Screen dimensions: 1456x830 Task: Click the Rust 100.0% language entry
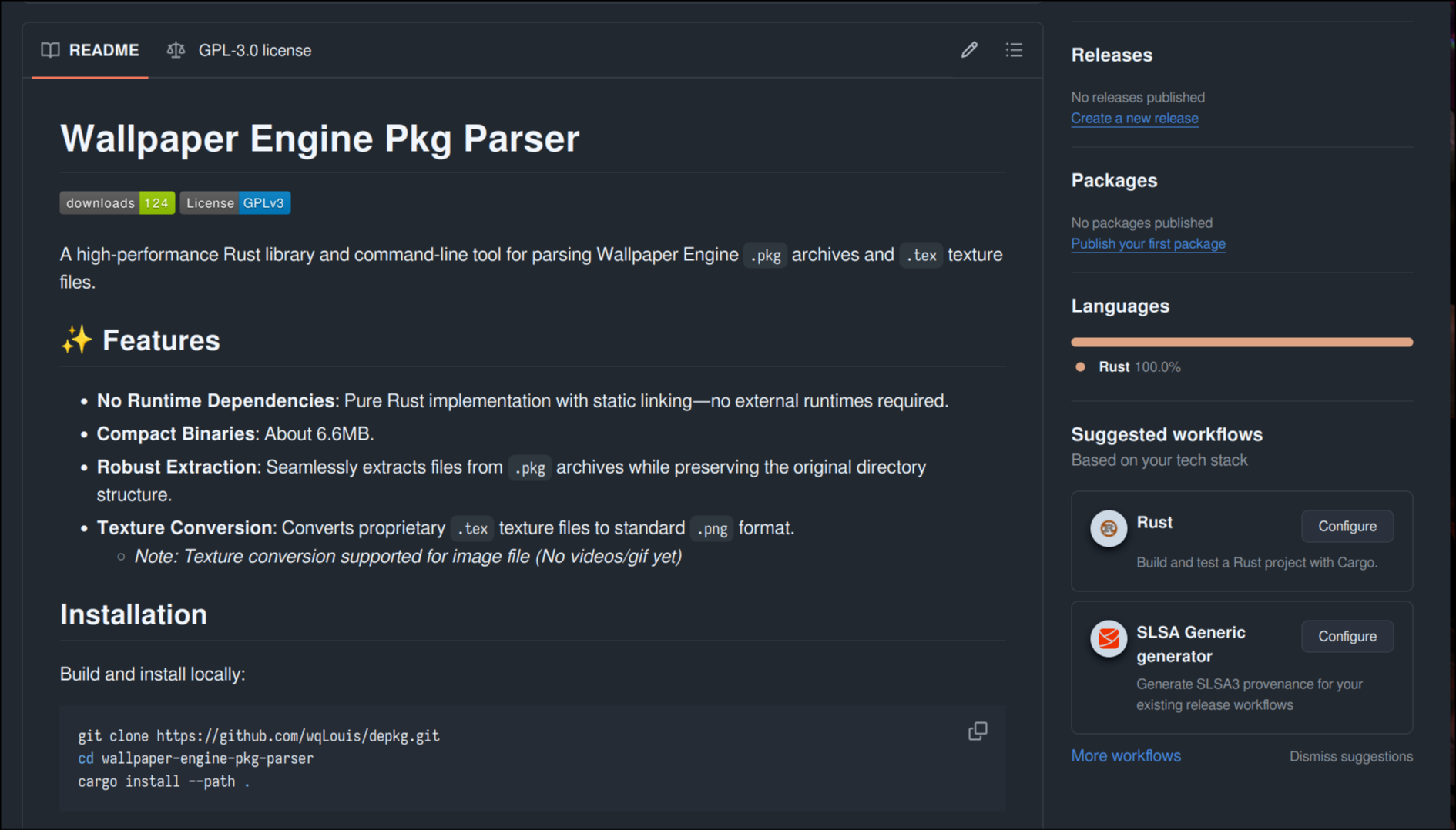pyautogui.click(x=1138, y=367)
